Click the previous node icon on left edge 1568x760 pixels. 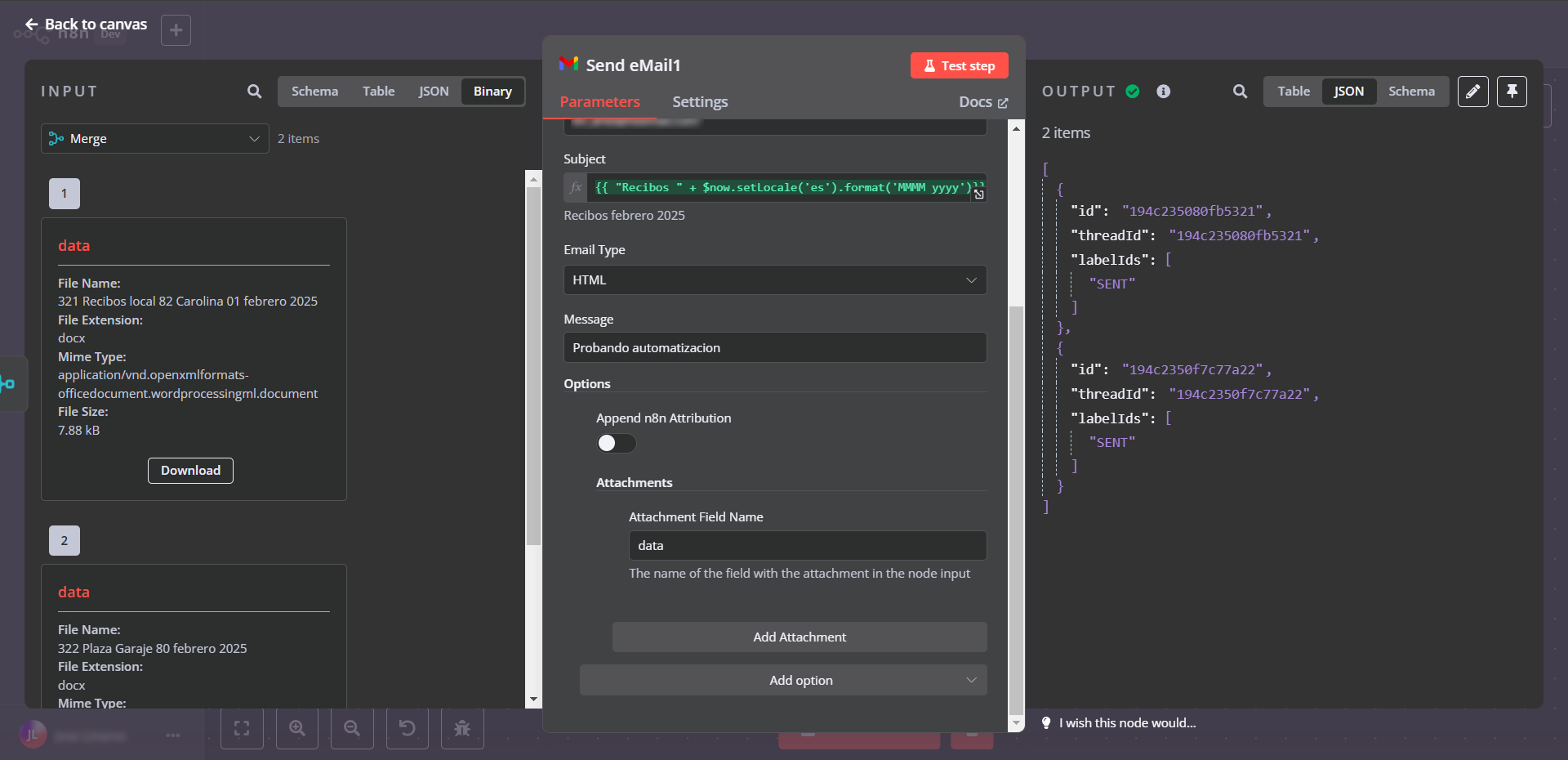(8, 383)
